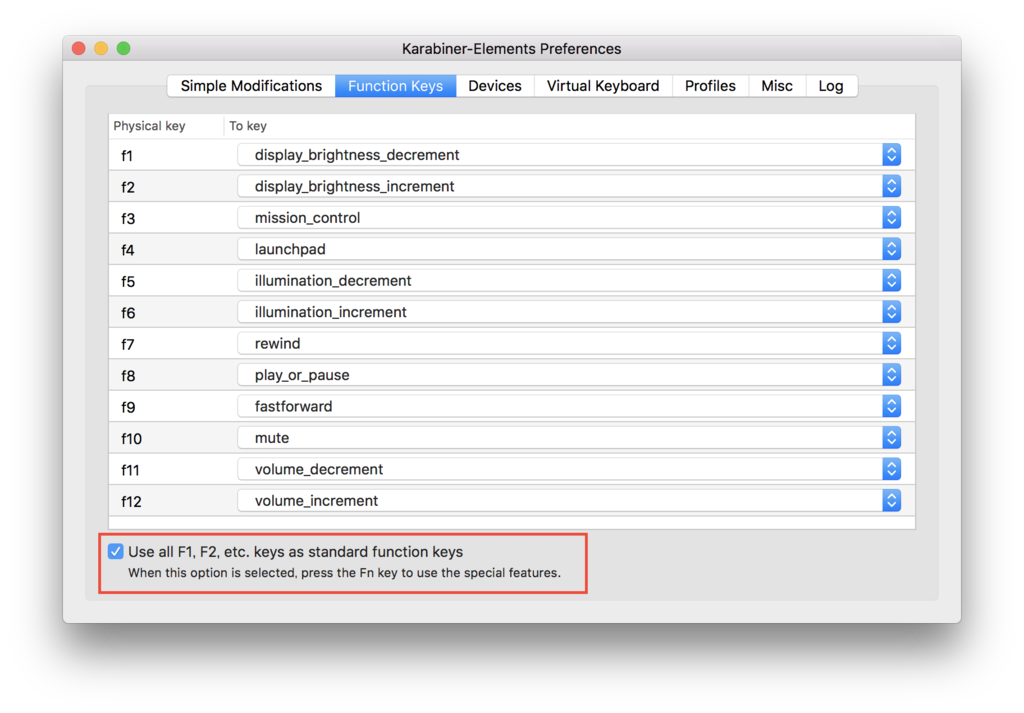Switch to the Misc tab
This screenshot has height=713, width=1024.
click(x=776, y=86)
